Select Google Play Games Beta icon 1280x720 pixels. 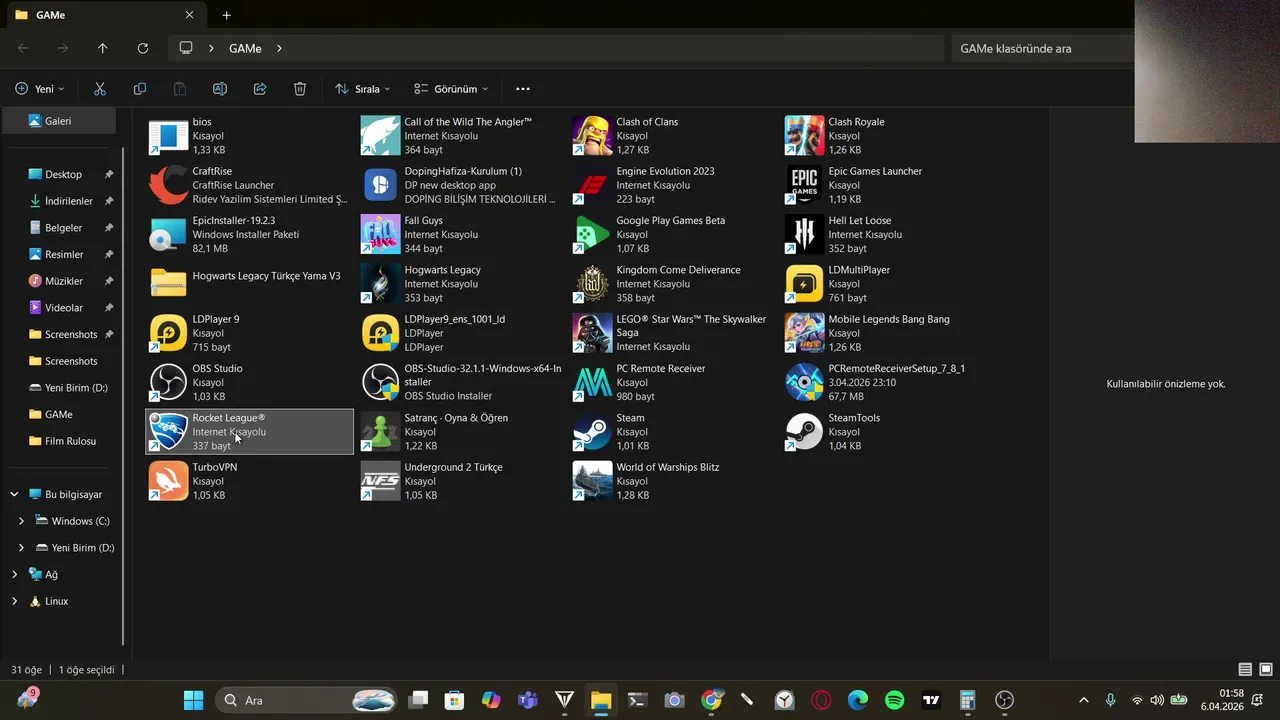[592, 234]
